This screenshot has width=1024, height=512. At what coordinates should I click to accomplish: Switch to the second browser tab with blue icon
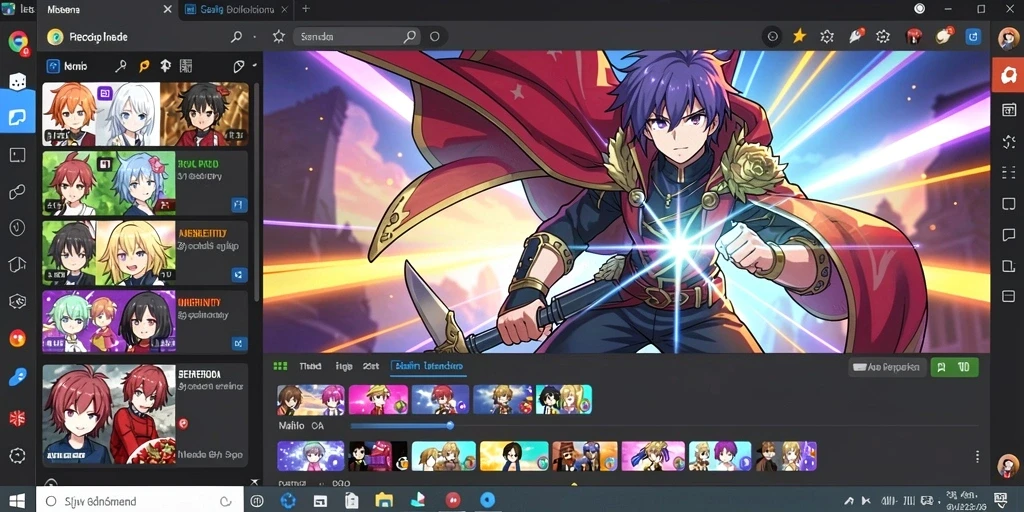click(236, 9)
